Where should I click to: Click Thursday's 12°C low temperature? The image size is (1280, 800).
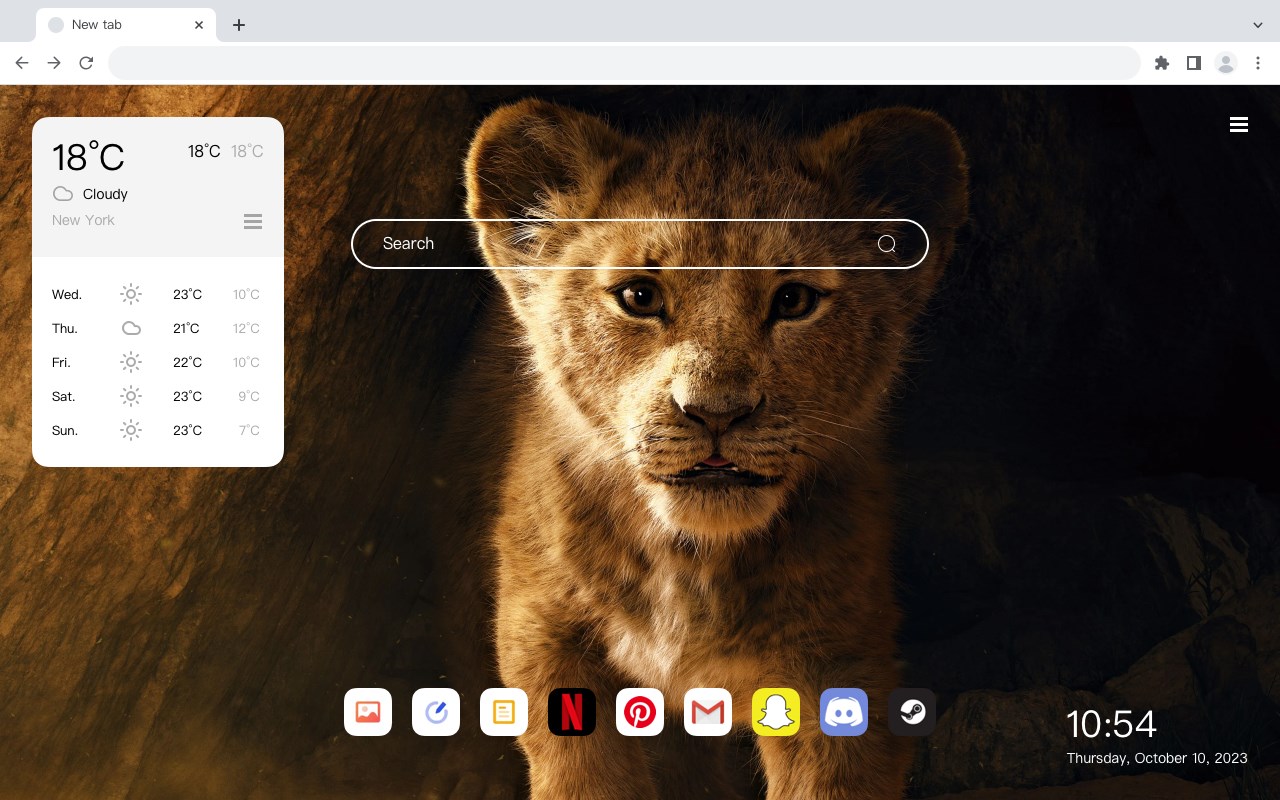246,328
